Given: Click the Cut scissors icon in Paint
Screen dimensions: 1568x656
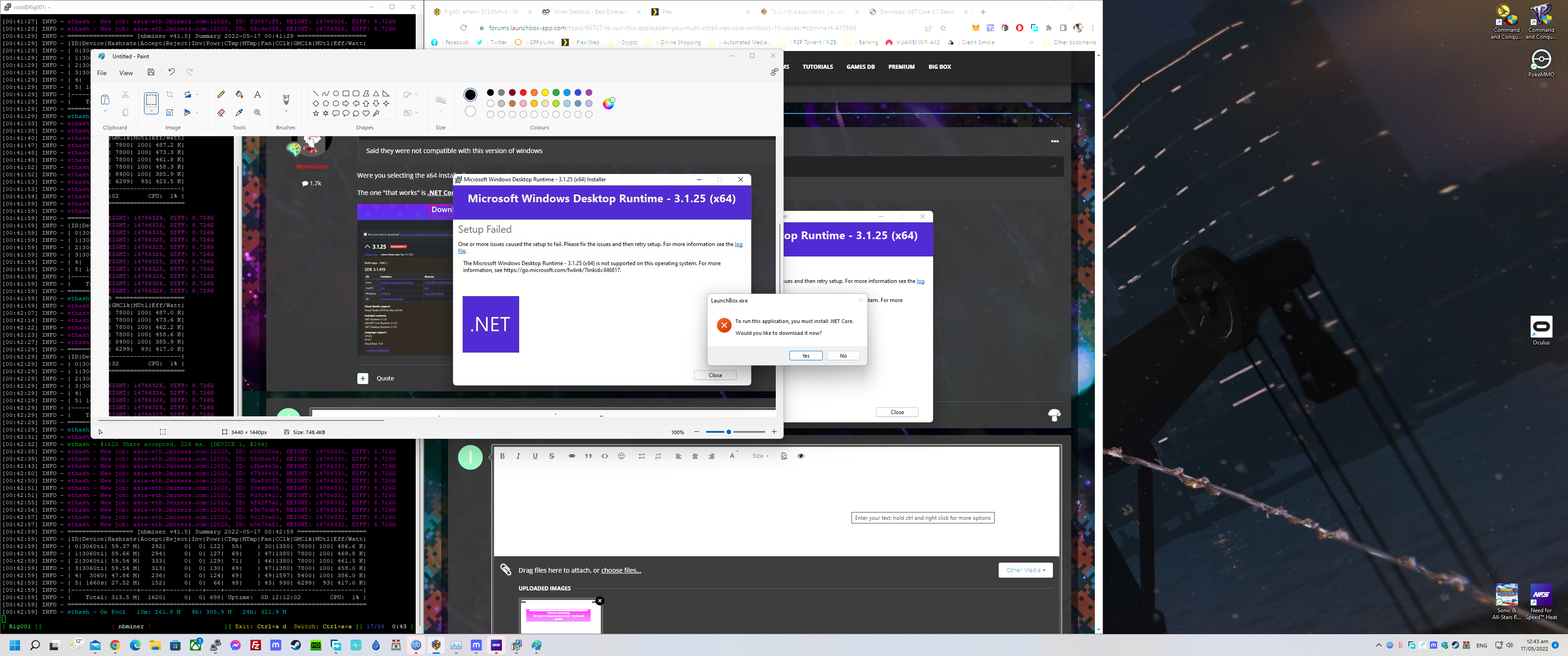Looking at the screenshot, I should 125,94.
